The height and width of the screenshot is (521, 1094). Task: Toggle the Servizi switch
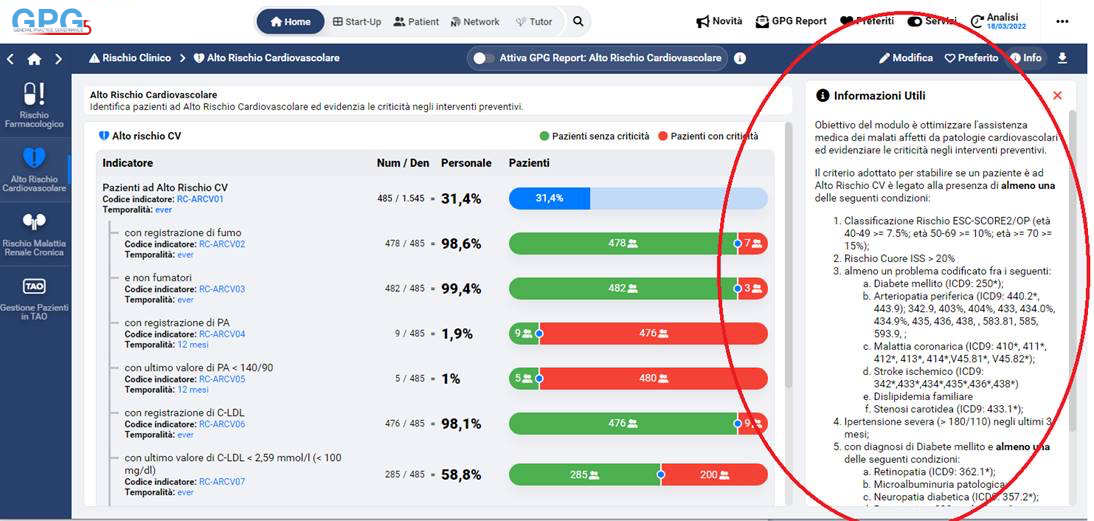tap(915, 21)
